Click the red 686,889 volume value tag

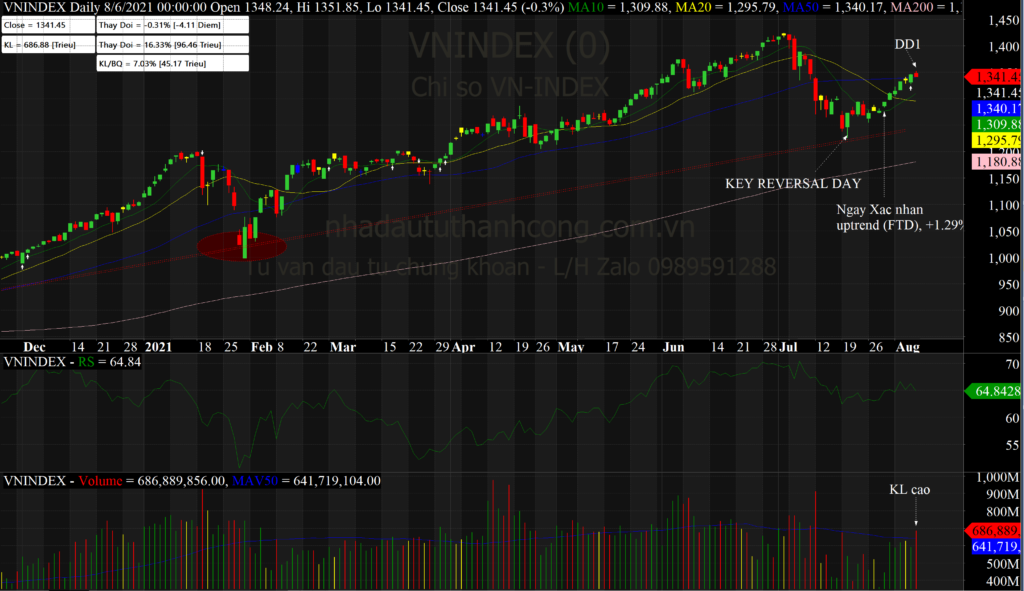[994, 531]
